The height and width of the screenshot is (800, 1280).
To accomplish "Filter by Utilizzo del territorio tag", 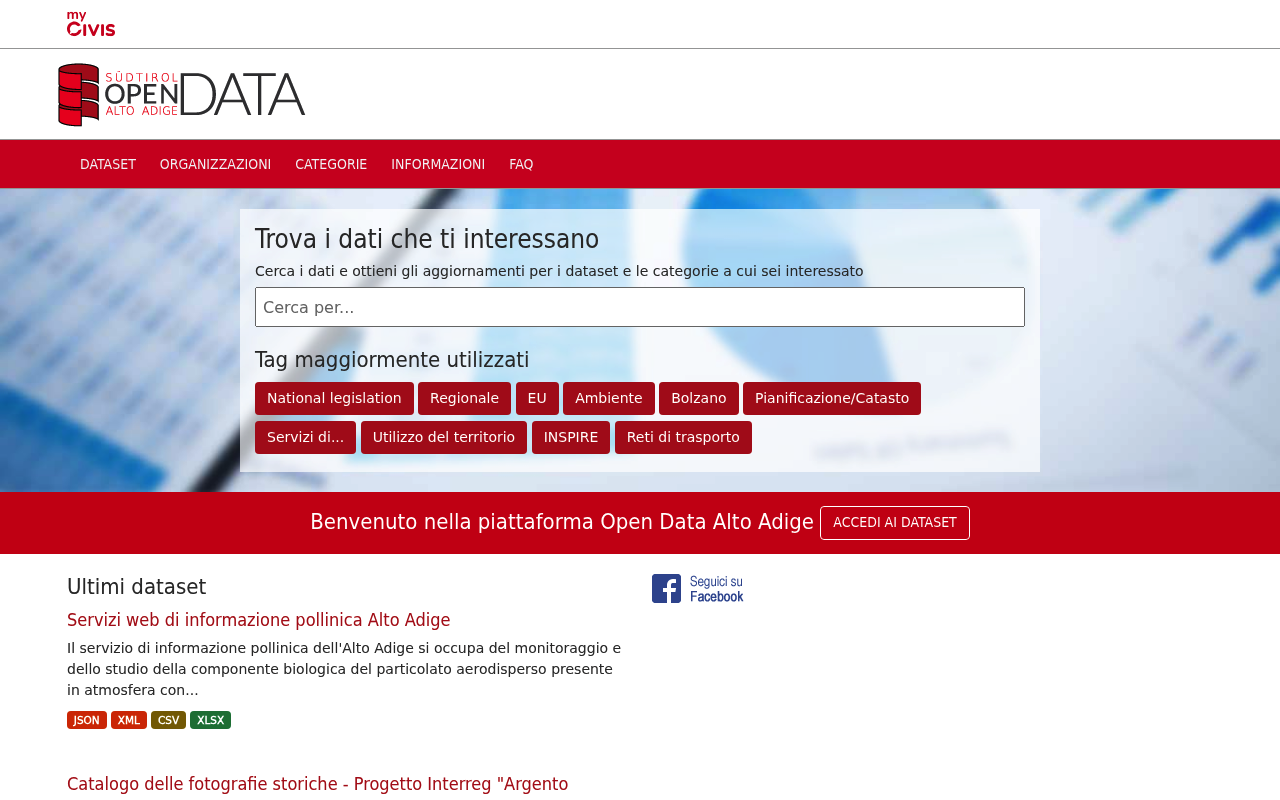I will [x=443, y=437].
